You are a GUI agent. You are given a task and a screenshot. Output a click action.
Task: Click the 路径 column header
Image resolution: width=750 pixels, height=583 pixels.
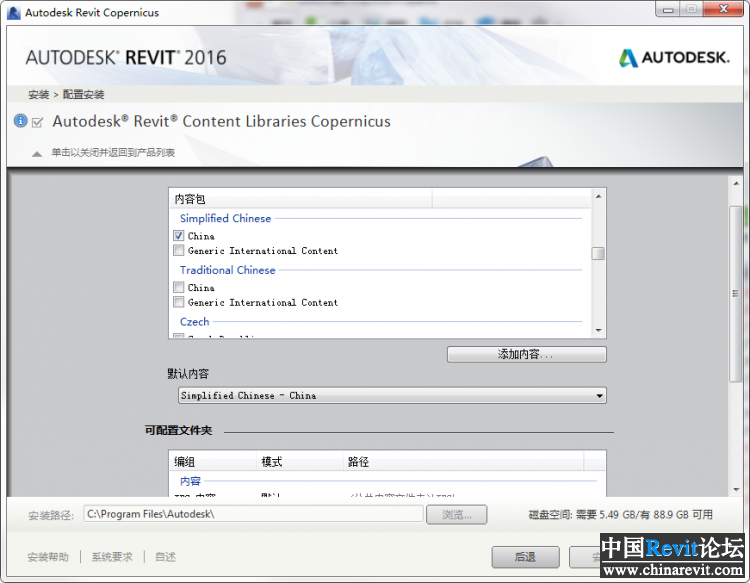(x=463, y=462)
